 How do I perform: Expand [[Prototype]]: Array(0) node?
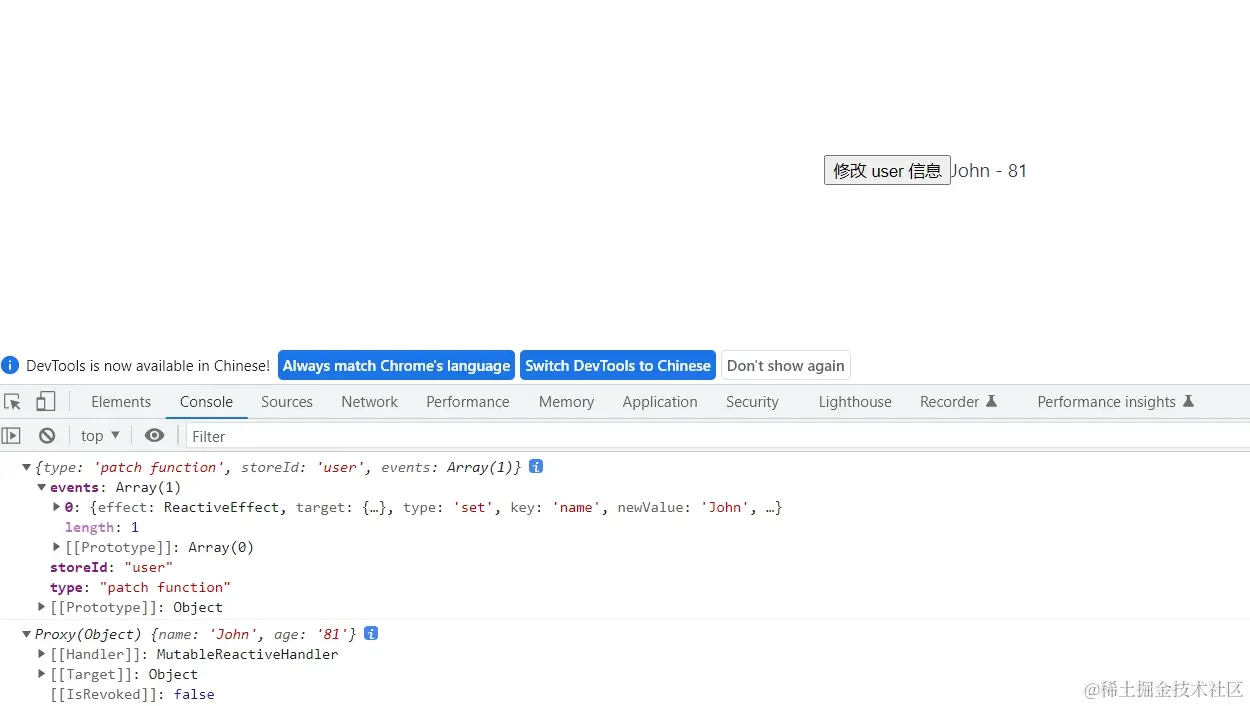(x=57, y=547)
